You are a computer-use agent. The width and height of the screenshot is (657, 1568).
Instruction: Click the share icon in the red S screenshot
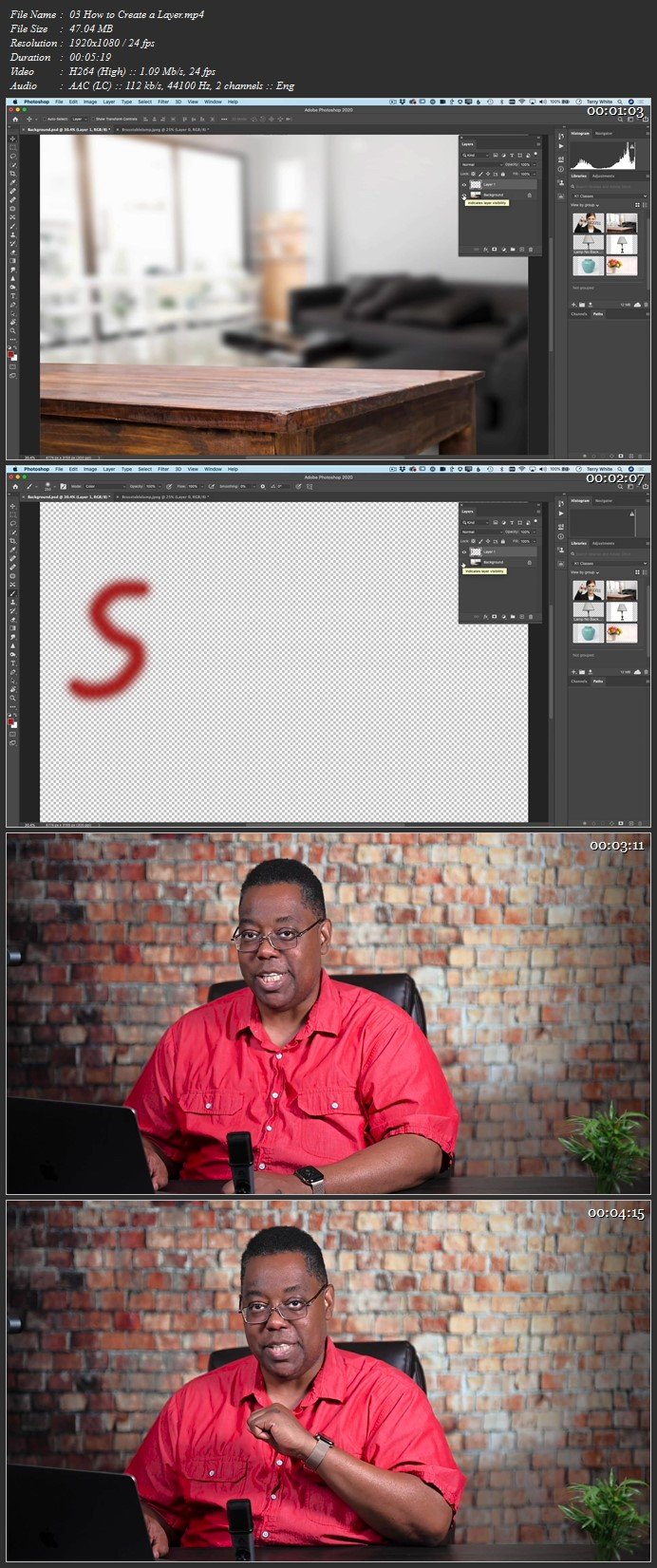pyautogui.click(x=646, y=487)
